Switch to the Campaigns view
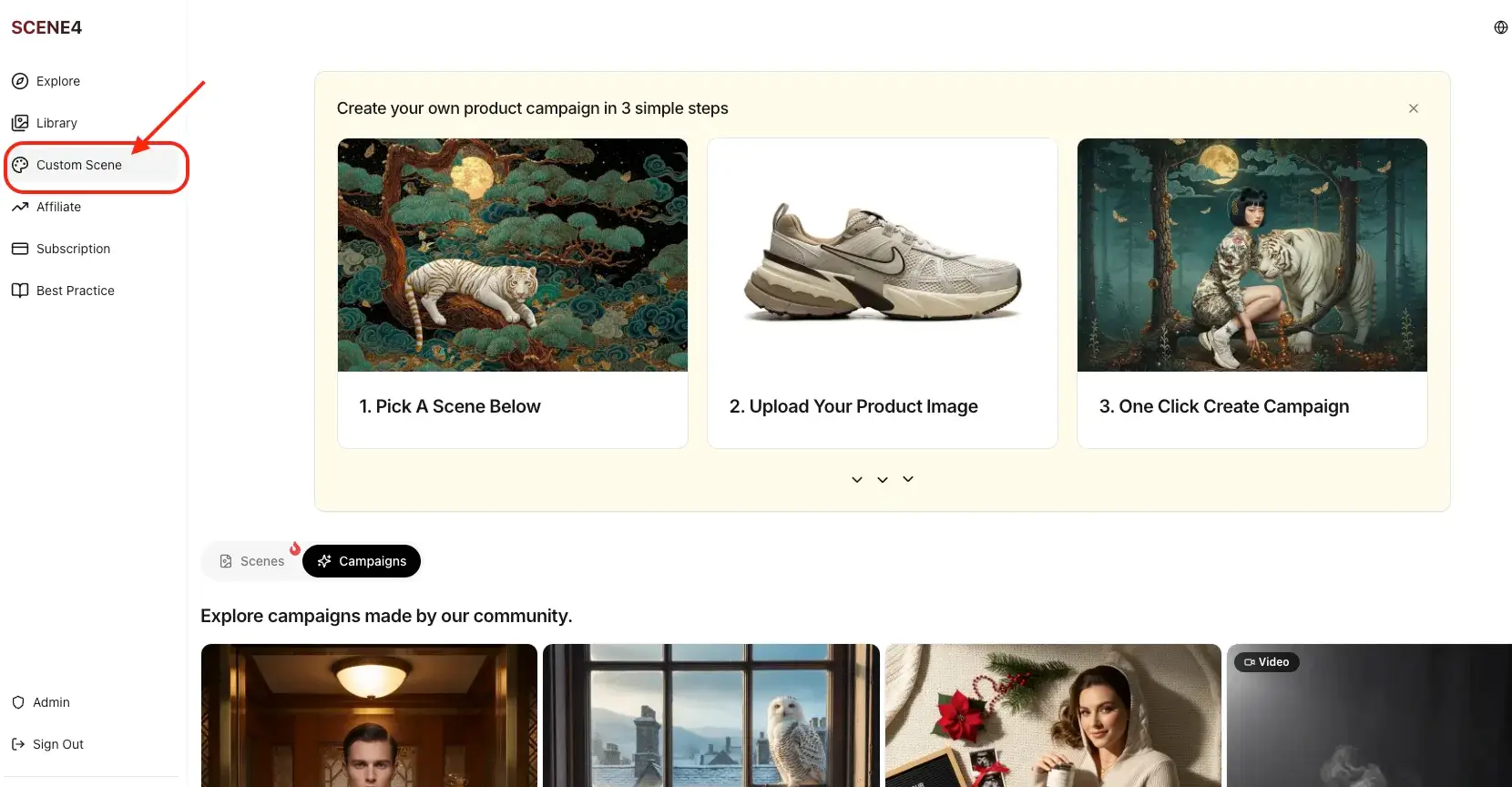The image size is (1512, 787). click(362, 561)
